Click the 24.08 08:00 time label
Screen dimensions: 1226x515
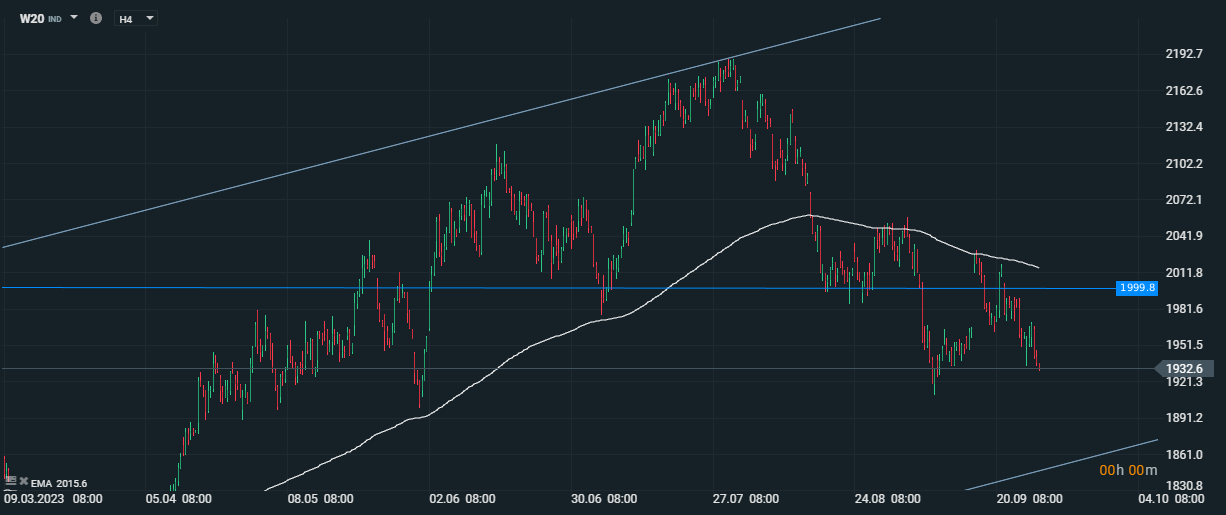point(888,498)
